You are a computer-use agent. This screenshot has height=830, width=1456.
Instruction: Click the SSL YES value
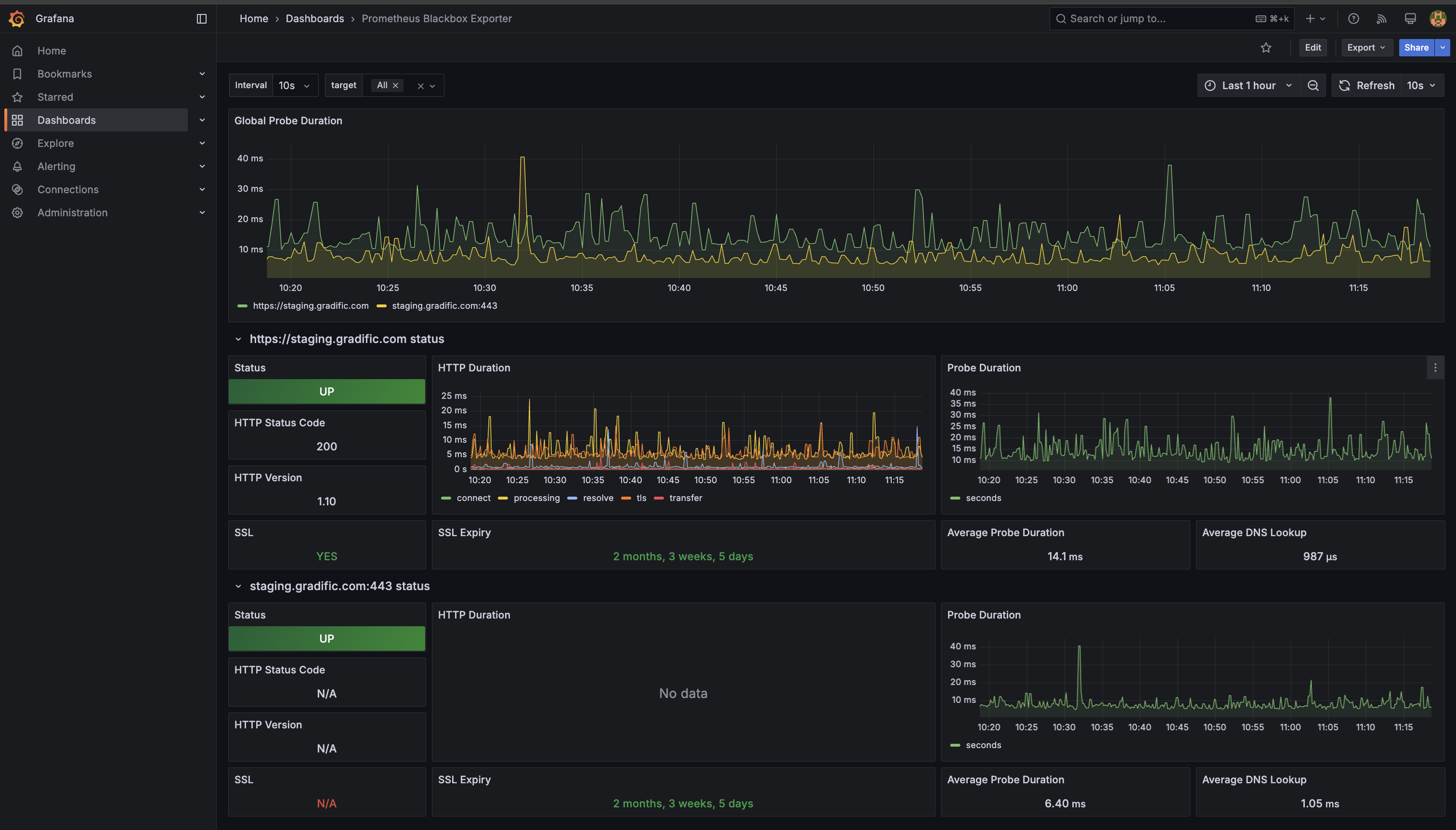326,557
